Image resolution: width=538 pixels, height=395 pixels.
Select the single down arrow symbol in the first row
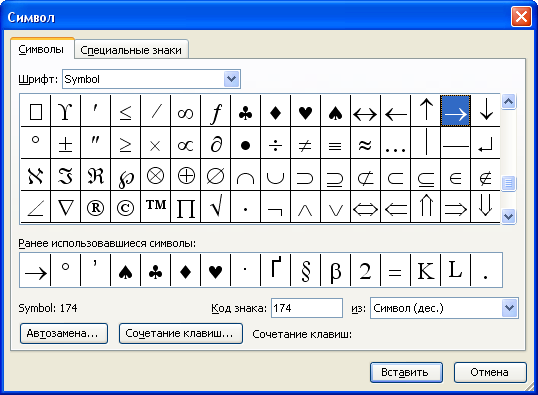tap(486, 111)
